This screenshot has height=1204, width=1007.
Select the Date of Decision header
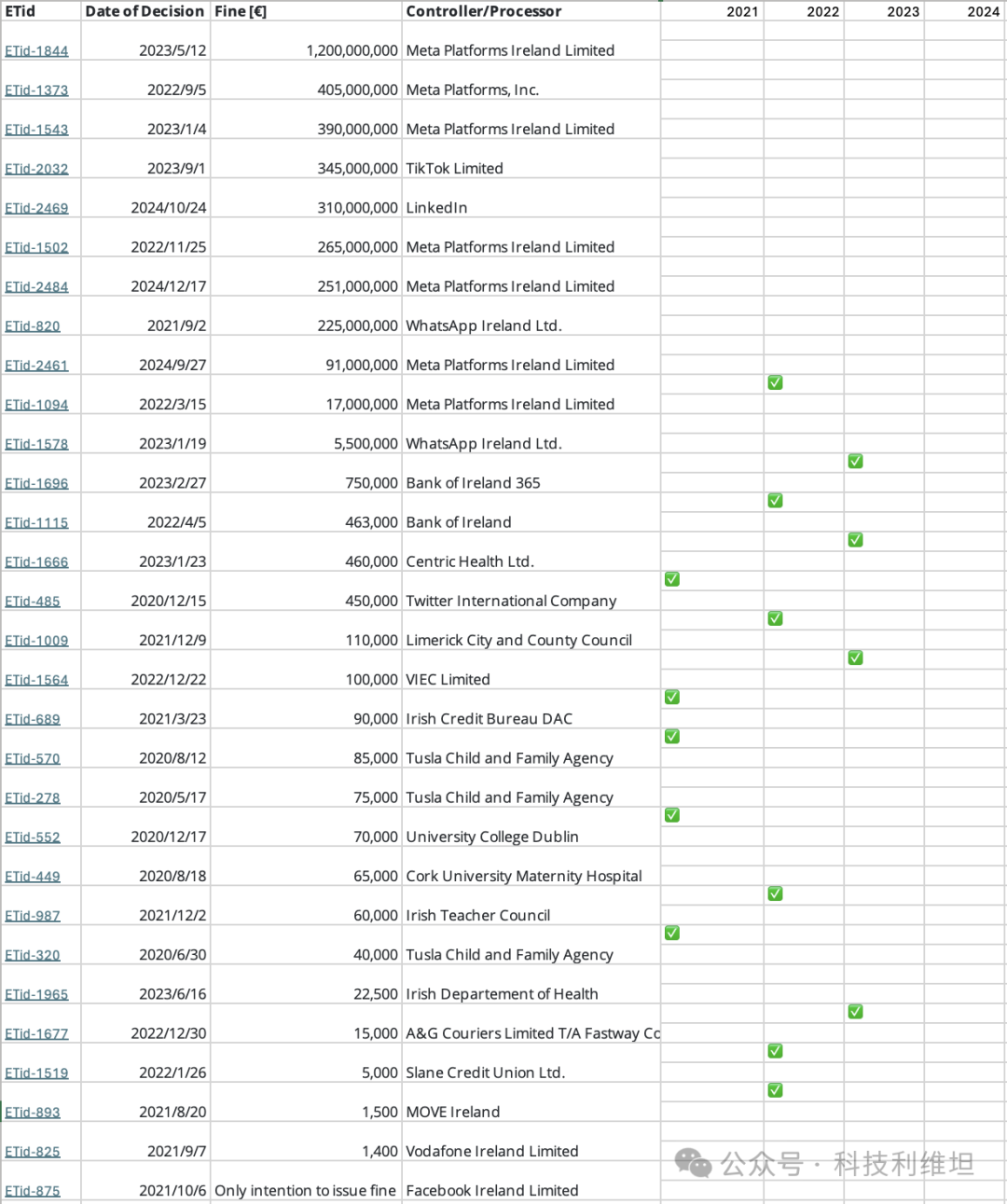point(145,11)
